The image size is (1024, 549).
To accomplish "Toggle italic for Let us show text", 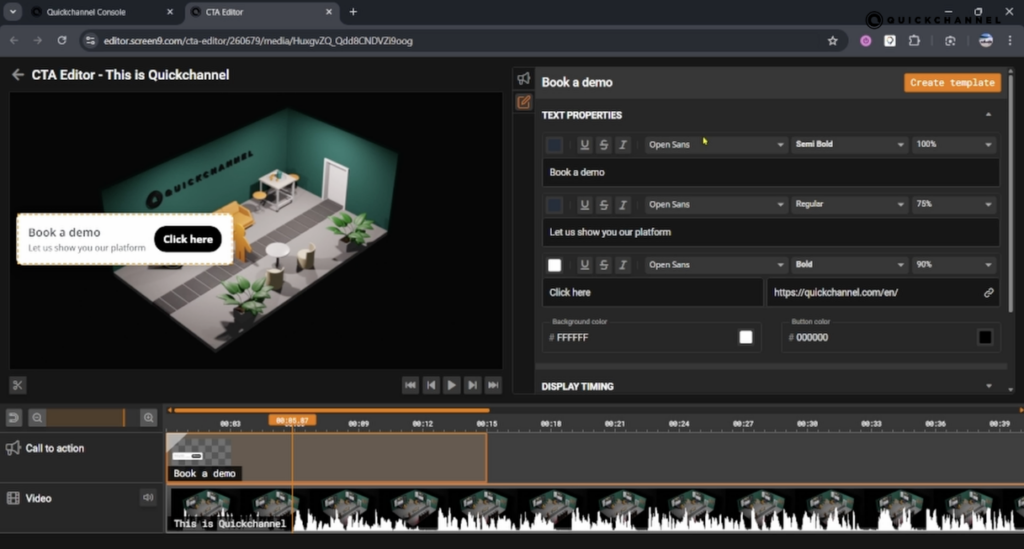I will (623, 204).
